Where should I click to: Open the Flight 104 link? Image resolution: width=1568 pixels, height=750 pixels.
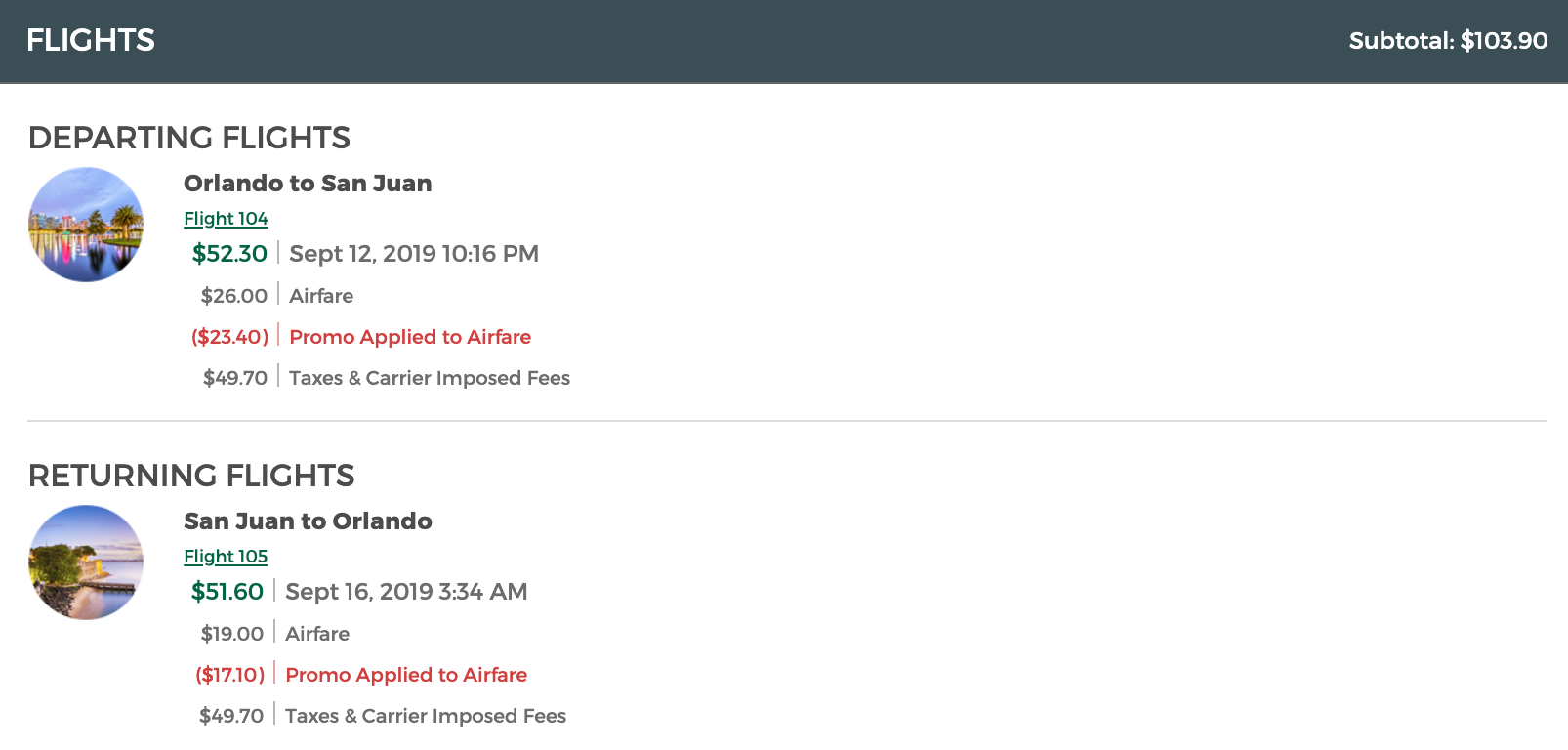(x=226, y=219)
